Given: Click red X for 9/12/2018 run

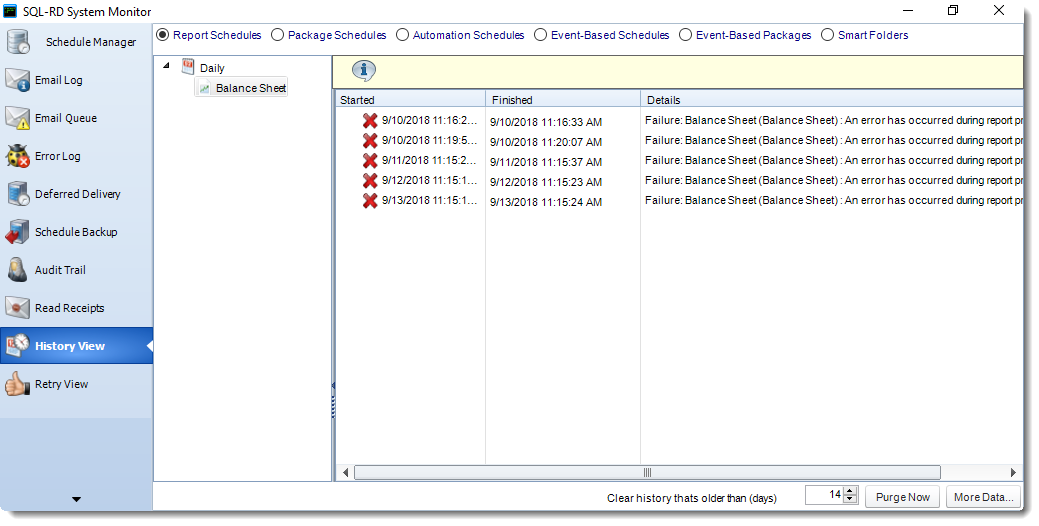Looking at the screenshot, I should [370, 180].
